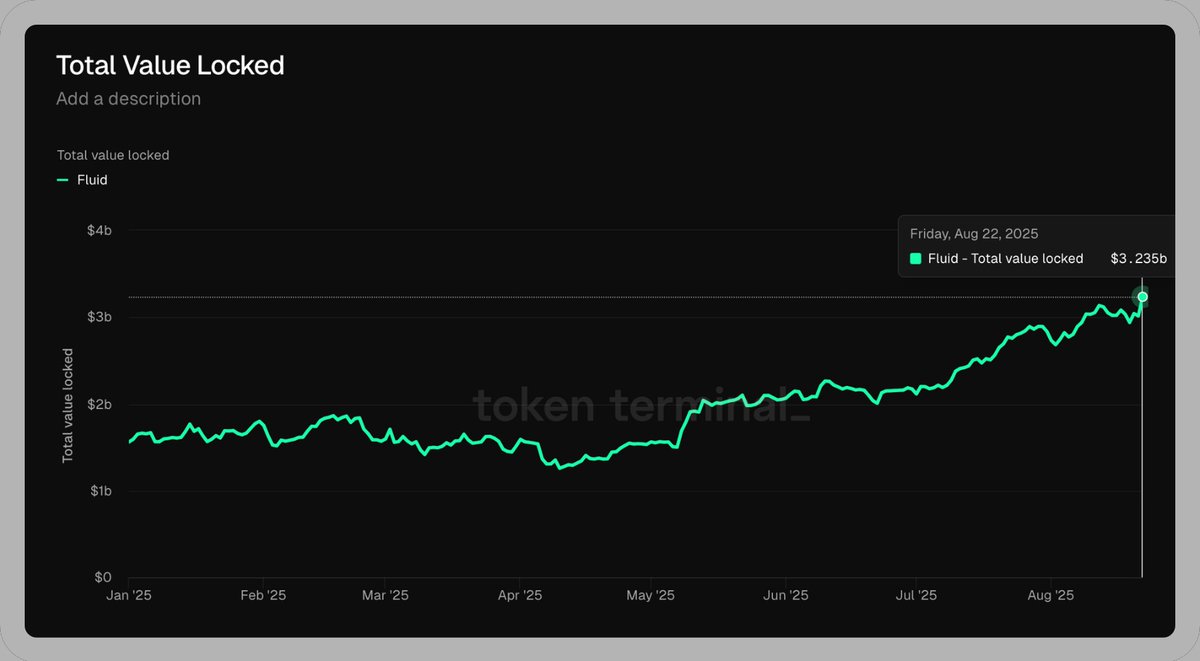1200x661 pixels.
Task: Click the Jun '25 x-axis label
Action: coord(786,595)
